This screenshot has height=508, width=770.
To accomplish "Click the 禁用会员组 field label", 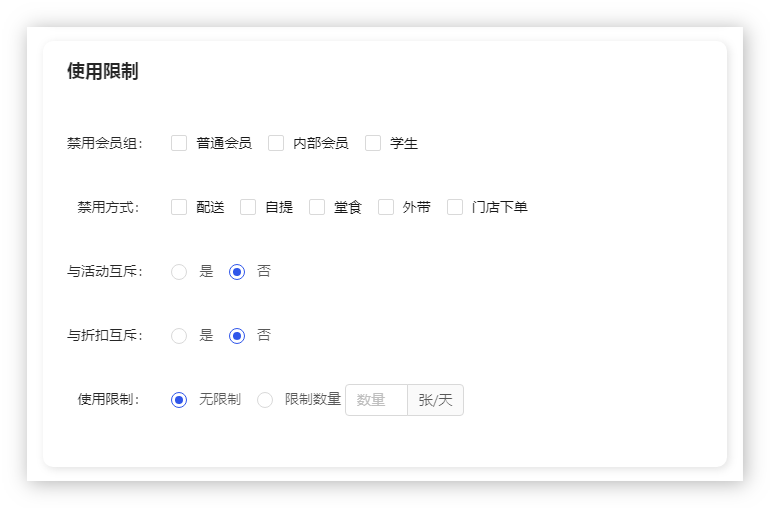I will tap(104, 143).
